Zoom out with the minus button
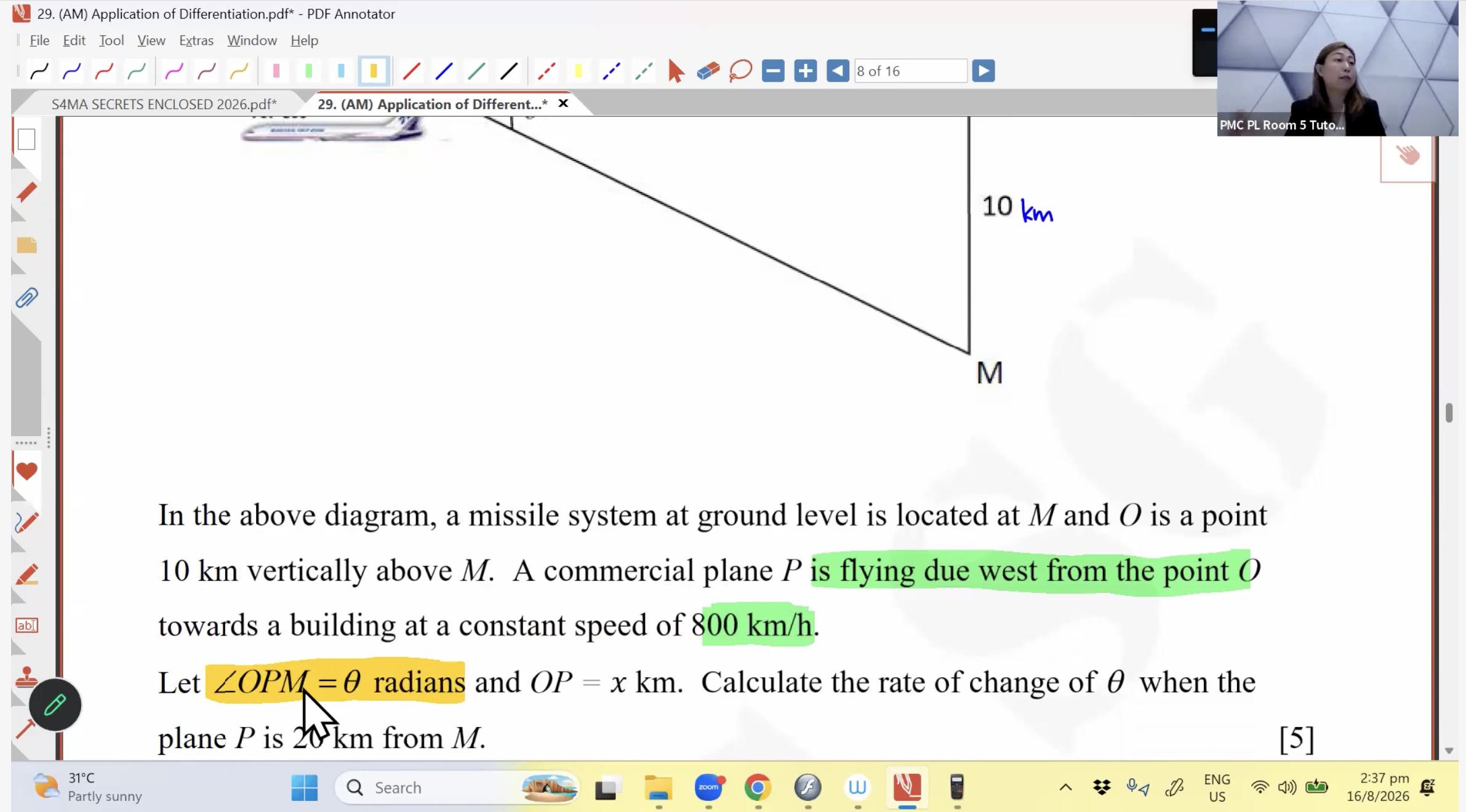 (773, 71)
